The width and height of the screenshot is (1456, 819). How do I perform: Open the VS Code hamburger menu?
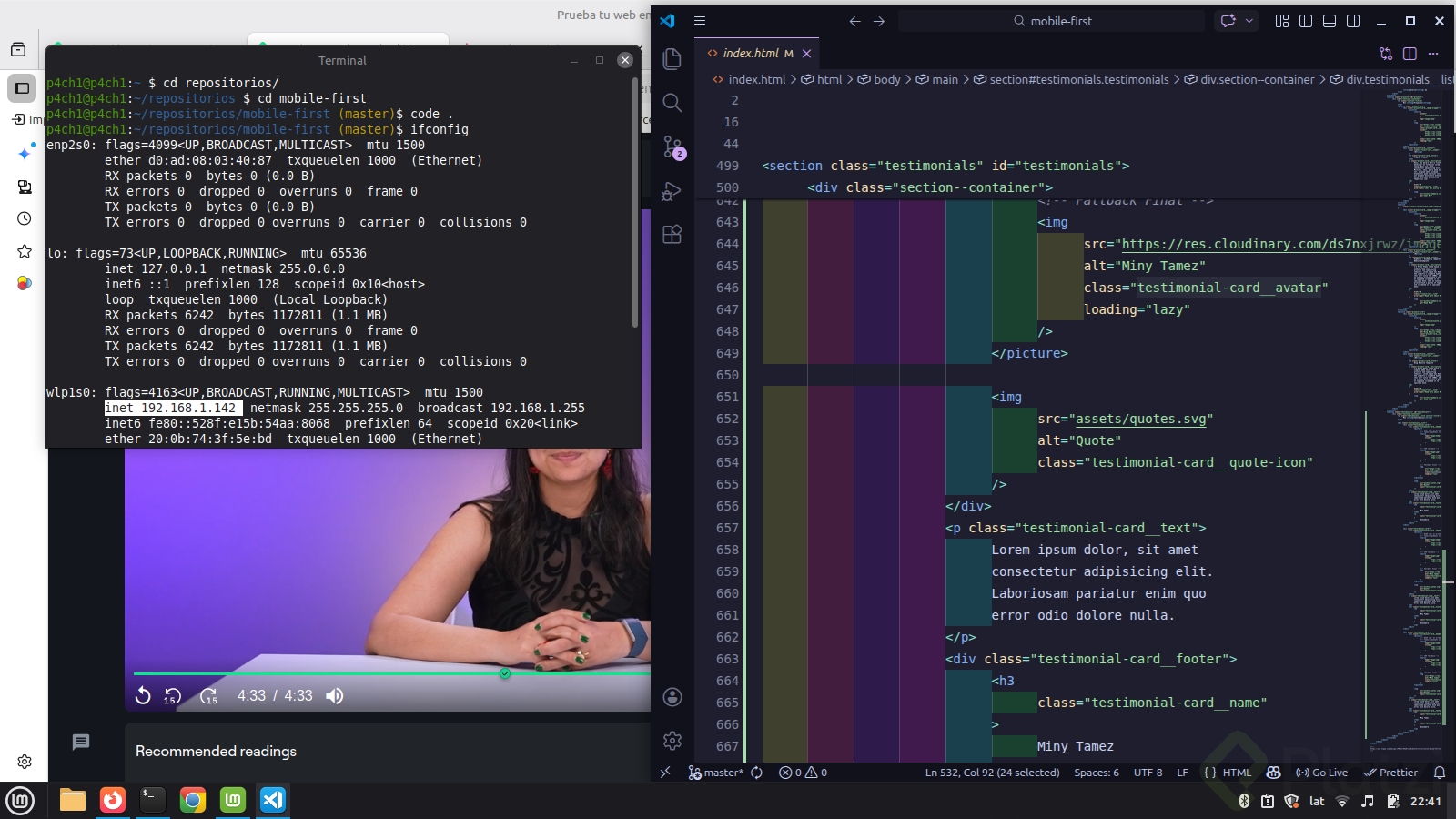coord(700,21)
